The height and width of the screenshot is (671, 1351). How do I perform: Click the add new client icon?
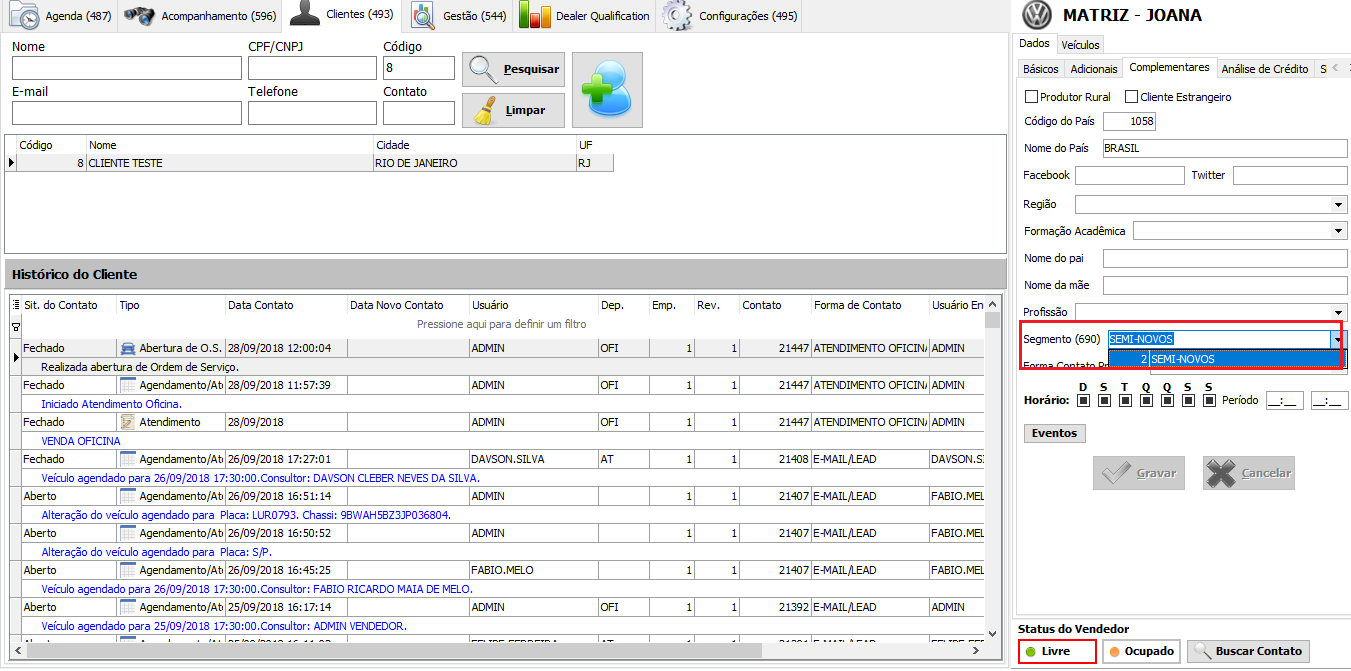point(607,90)
